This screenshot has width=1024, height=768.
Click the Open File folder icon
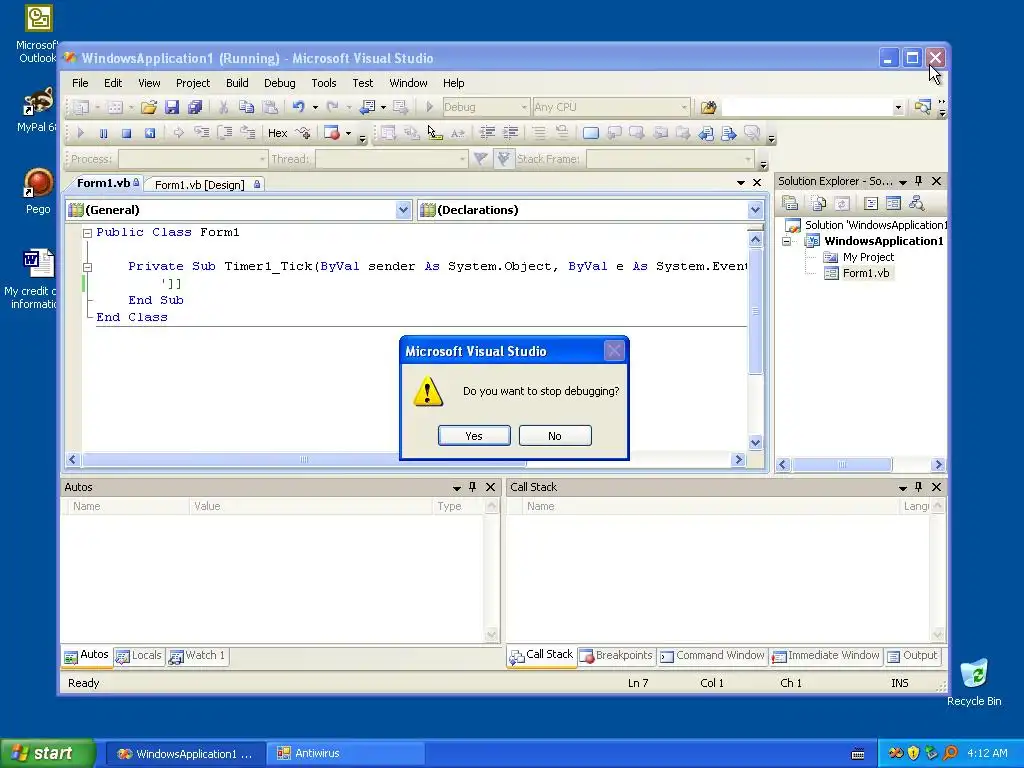point(149,107)
